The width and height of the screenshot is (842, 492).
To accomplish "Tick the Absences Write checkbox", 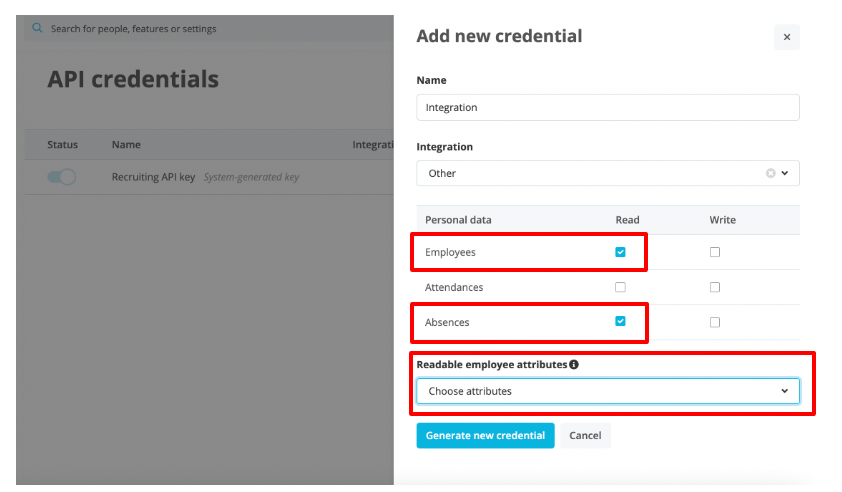I will coord(715,322).
